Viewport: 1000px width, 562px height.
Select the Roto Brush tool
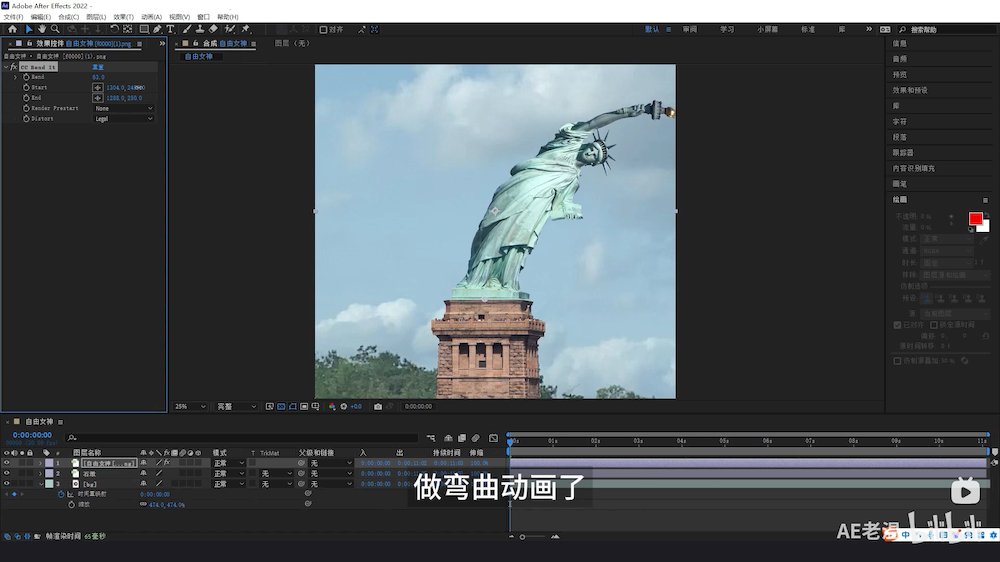230,29
